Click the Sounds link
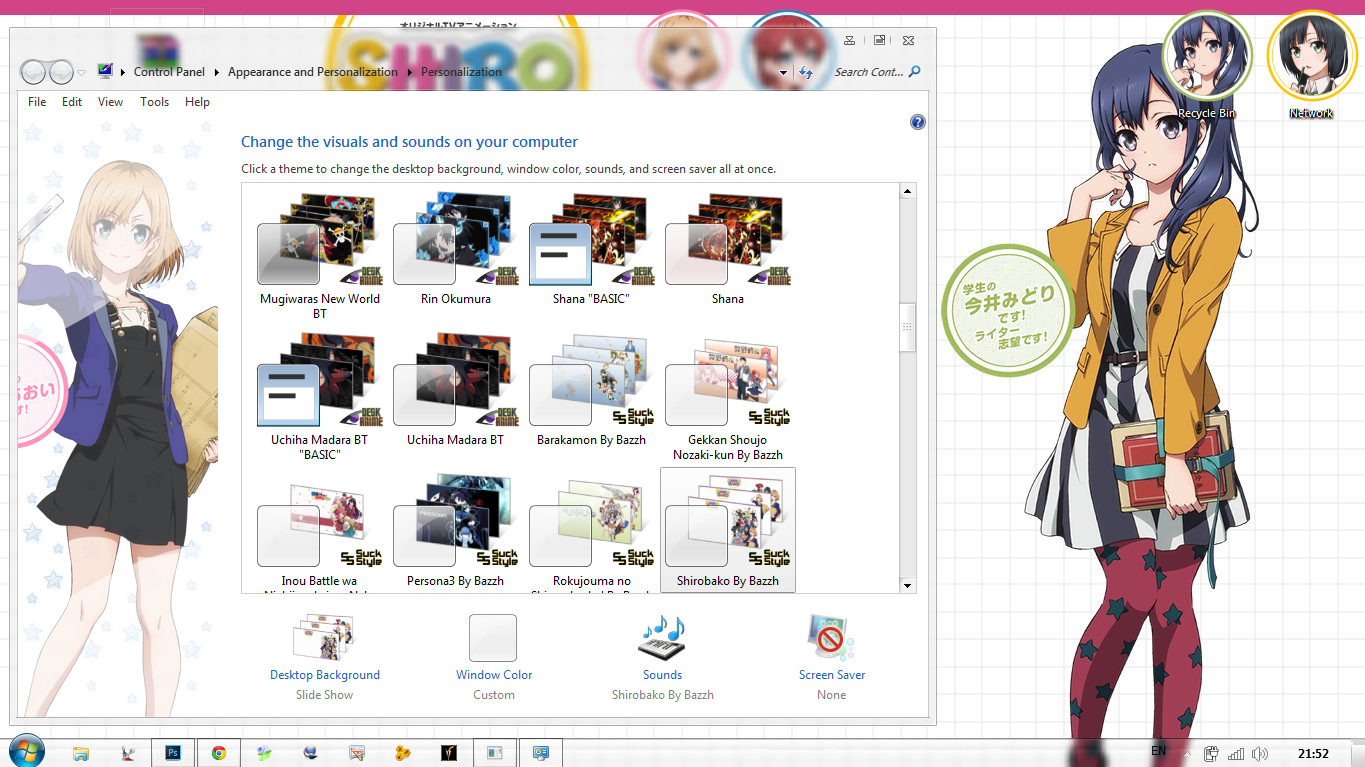The width and height of the screenshot is (1365, 767). click(662, 675)
